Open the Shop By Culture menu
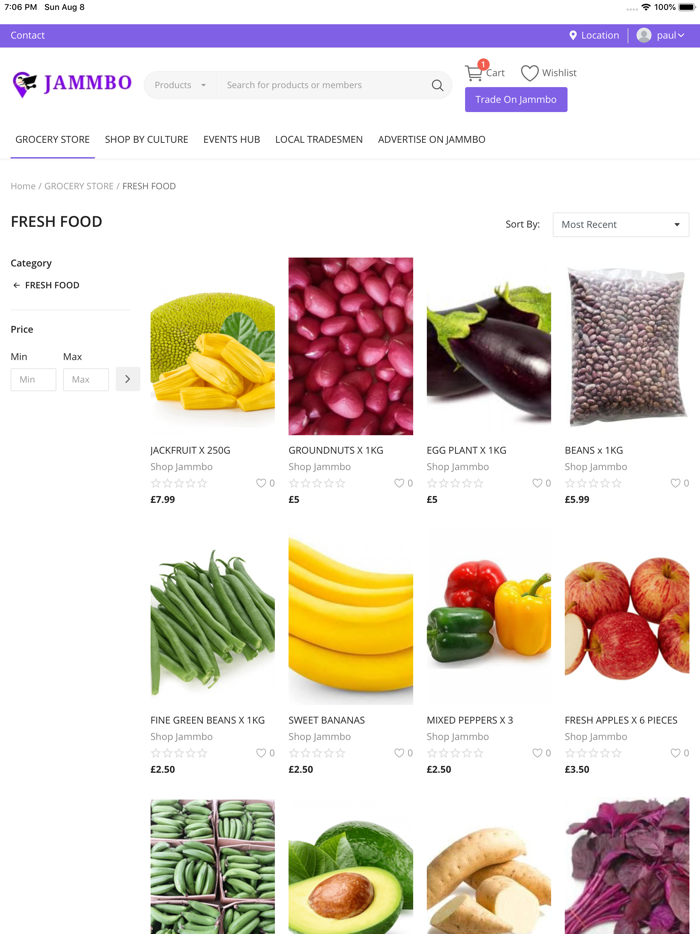Viewport: 700px width, 934px height. [146, 139]
